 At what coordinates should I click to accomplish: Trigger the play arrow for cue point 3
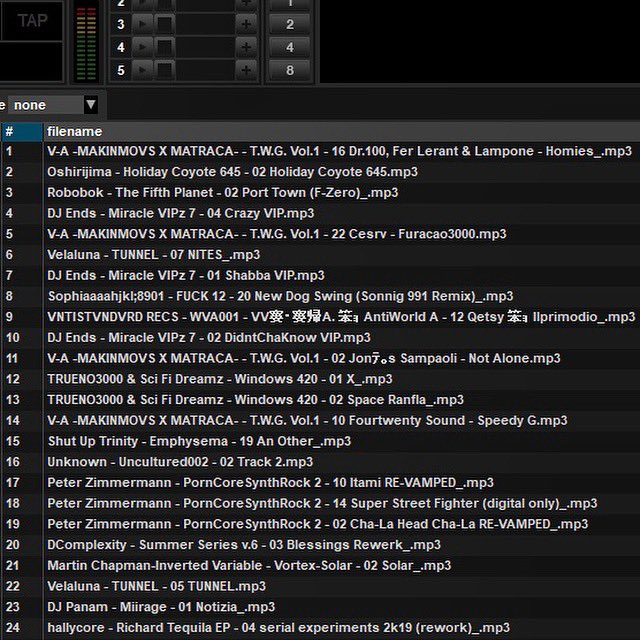(x=142, y=24)
